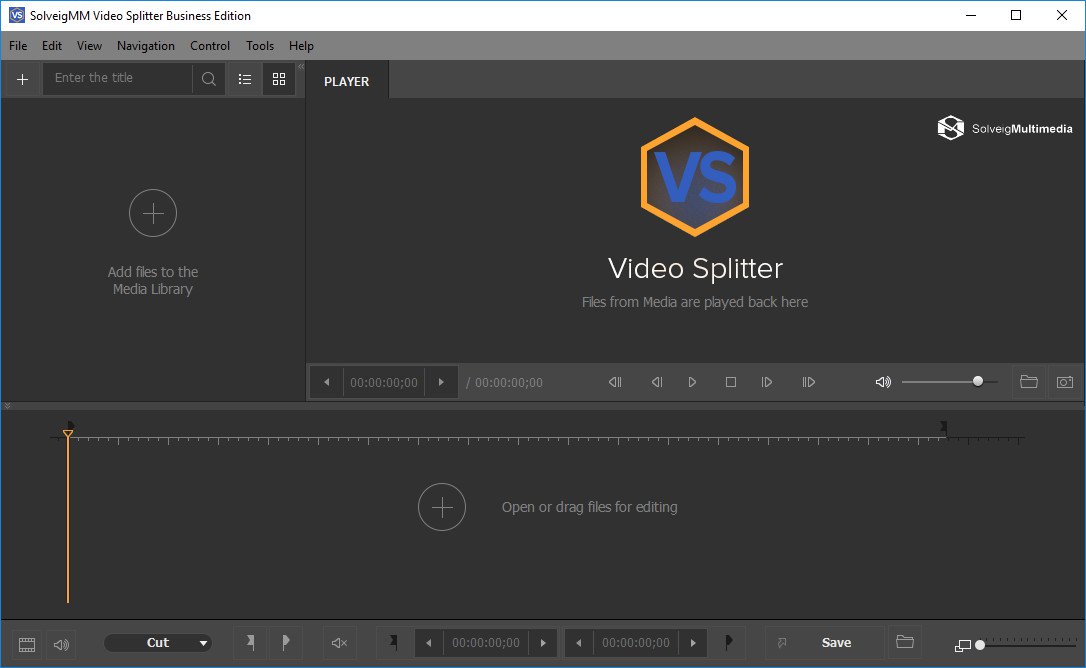
Task: Click the player current time field
Action: [x=384, y=383]
